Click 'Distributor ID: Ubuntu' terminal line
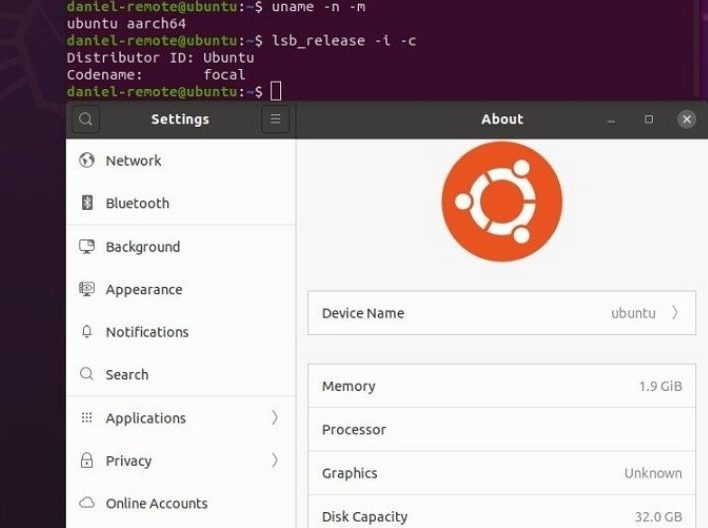This screenshot has width=708, height=528. (x=160, y=58)
